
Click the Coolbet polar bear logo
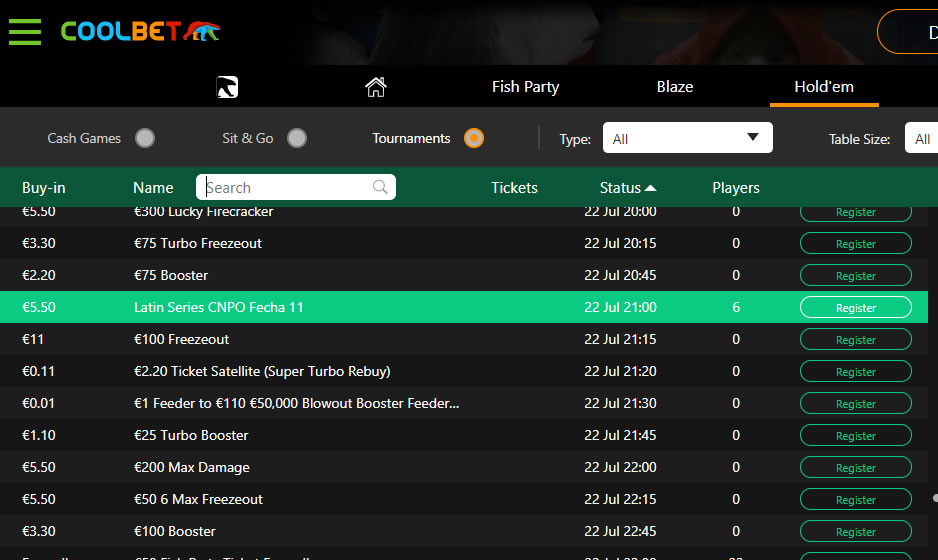tap(140, 31)
